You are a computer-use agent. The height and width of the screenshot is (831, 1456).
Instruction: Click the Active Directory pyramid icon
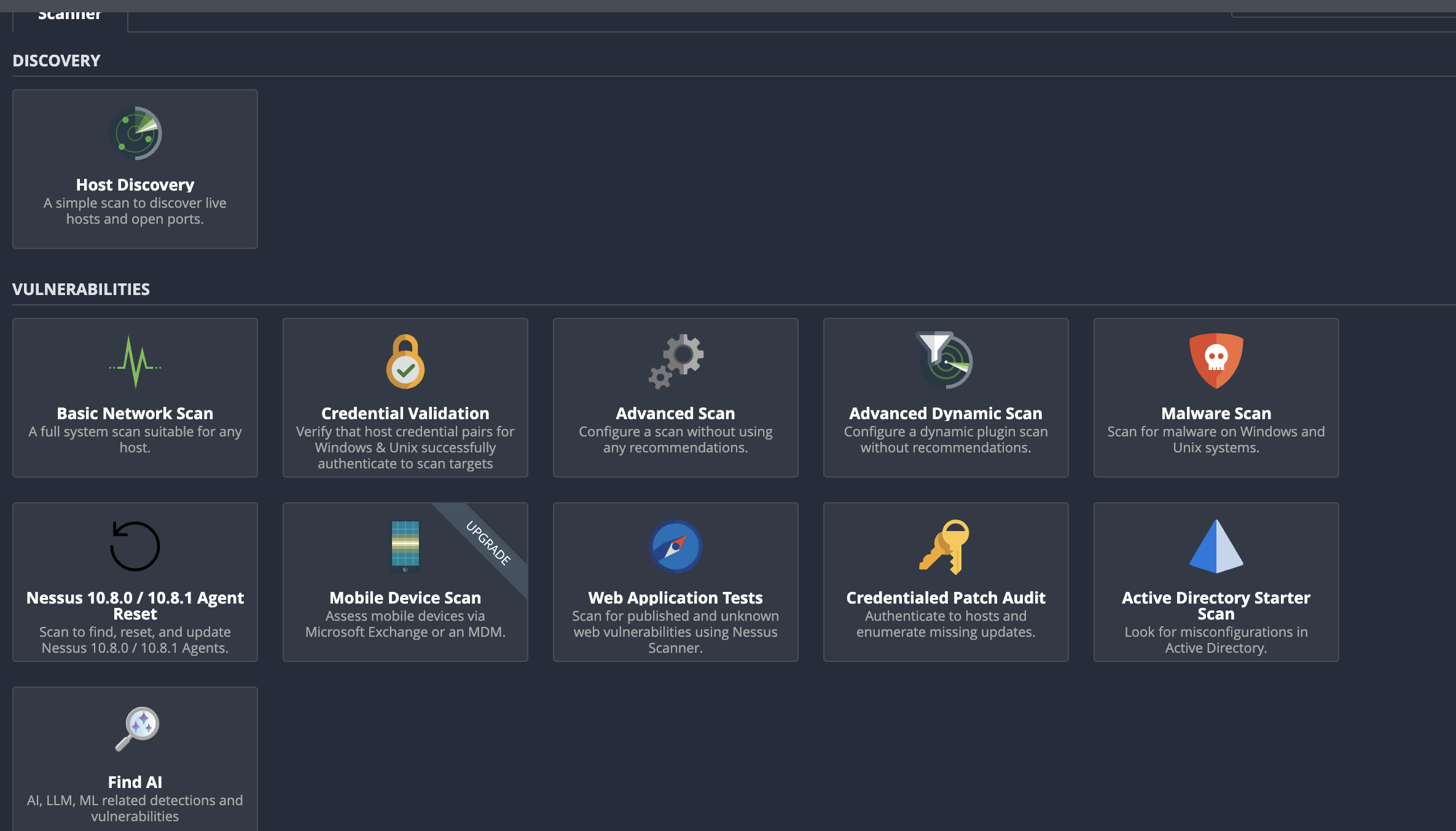pos(1216,546)
